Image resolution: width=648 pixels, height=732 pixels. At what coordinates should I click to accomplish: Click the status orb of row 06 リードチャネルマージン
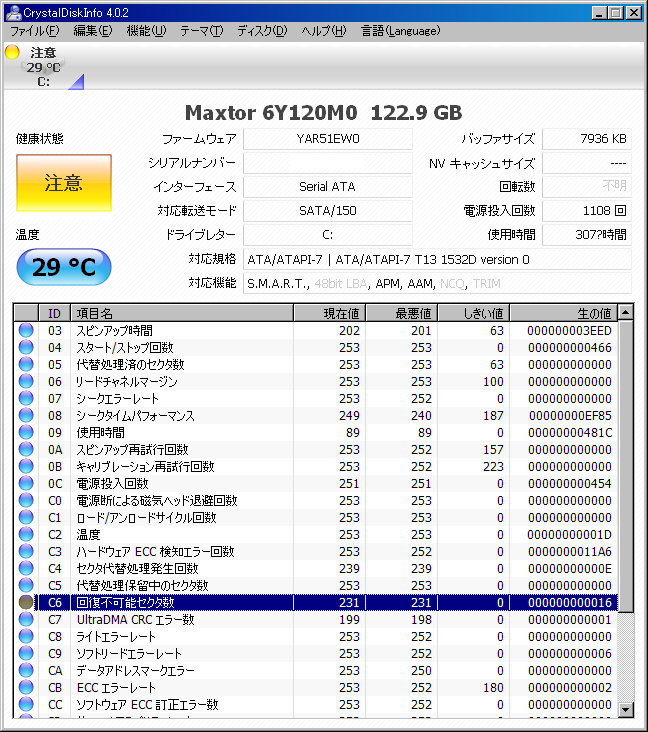pyautogui.click(x=26, y=381)
